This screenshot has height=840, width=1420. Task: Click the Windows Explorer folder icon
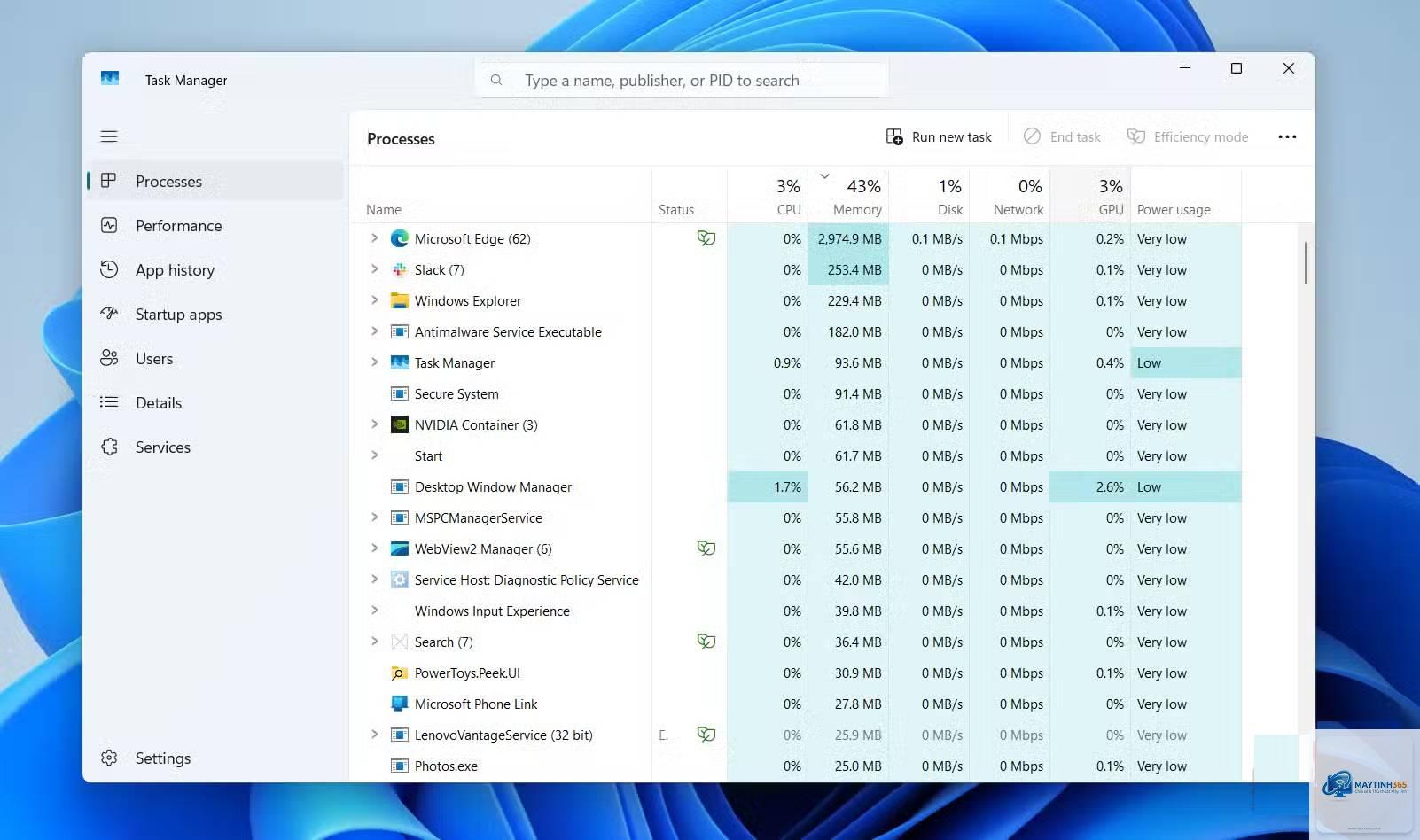[400, 300]
